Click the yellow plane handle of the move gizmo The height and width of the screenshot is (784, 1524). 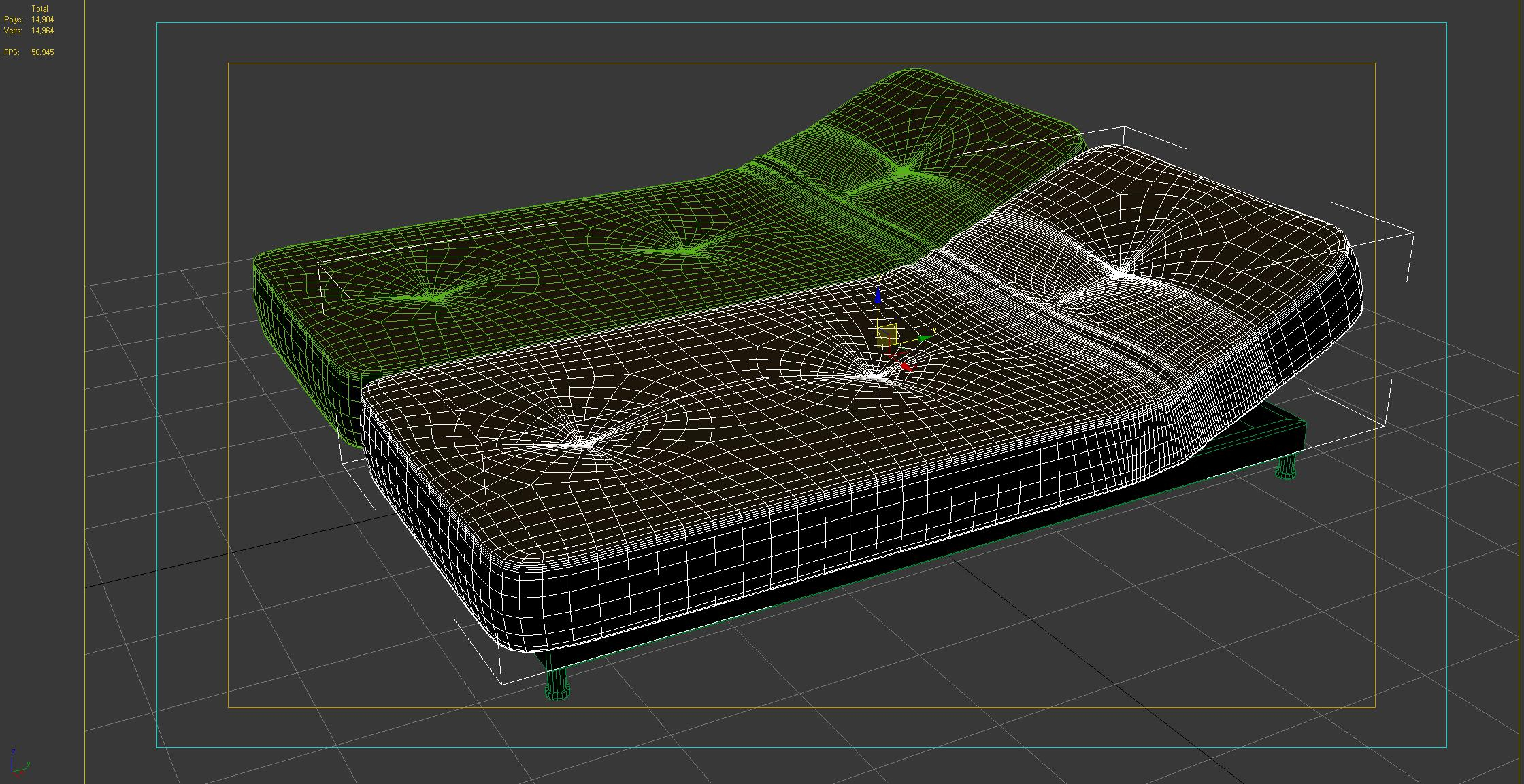click(887, 335)
